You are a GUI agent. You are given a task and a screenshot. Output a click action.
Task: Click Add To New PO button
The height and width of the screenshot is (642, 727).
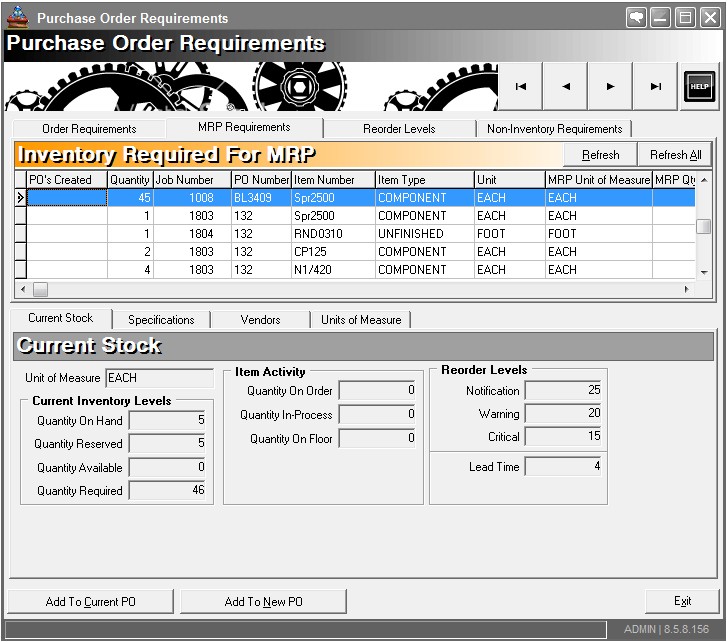click(x=263, y=602)
